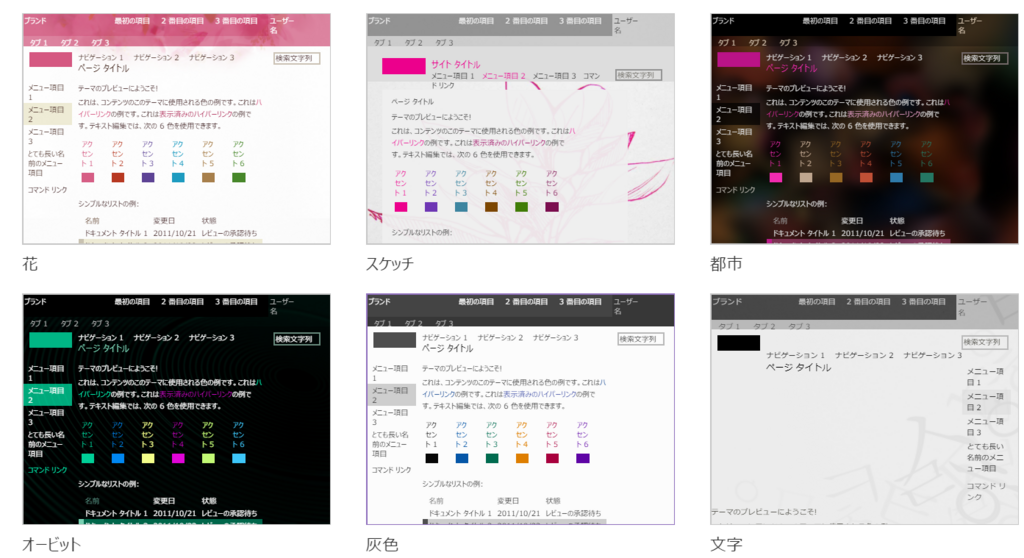Select the 都市 theme thumbnail

tap(865, 129)
